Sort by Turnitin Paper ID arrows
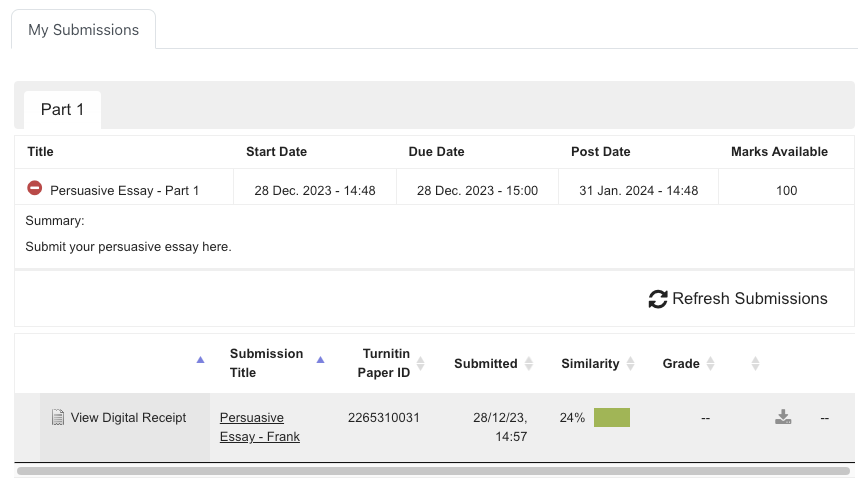865x489 pixels. (x=421, y=363)
